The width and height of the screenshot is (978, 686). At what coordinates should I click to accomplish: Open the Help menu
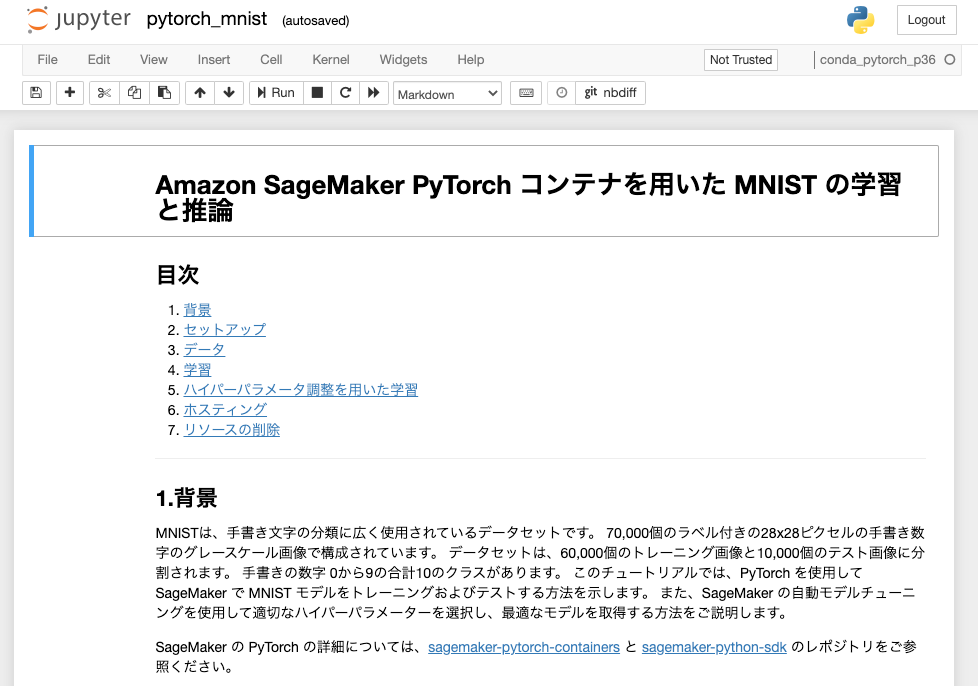[x=470, y=60]
